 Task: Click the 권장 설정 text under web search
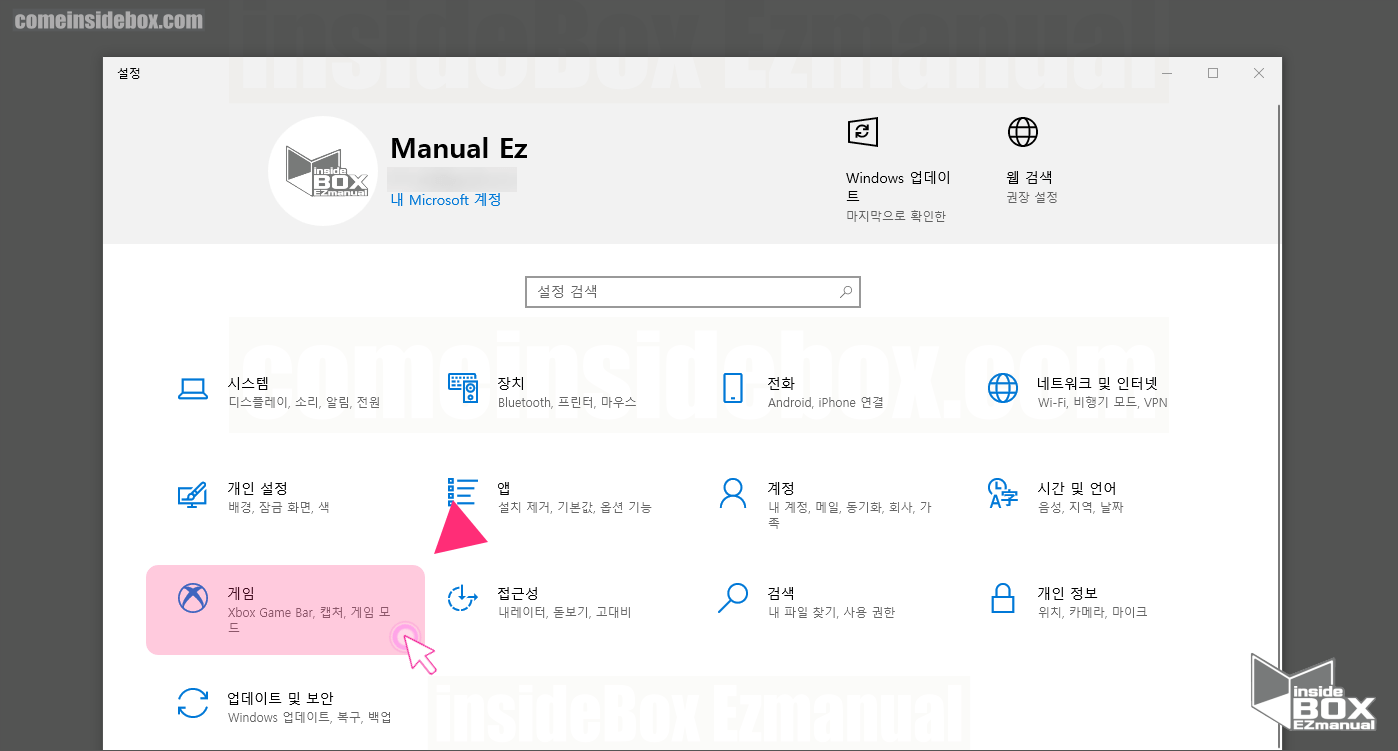tap(1032, 198)
